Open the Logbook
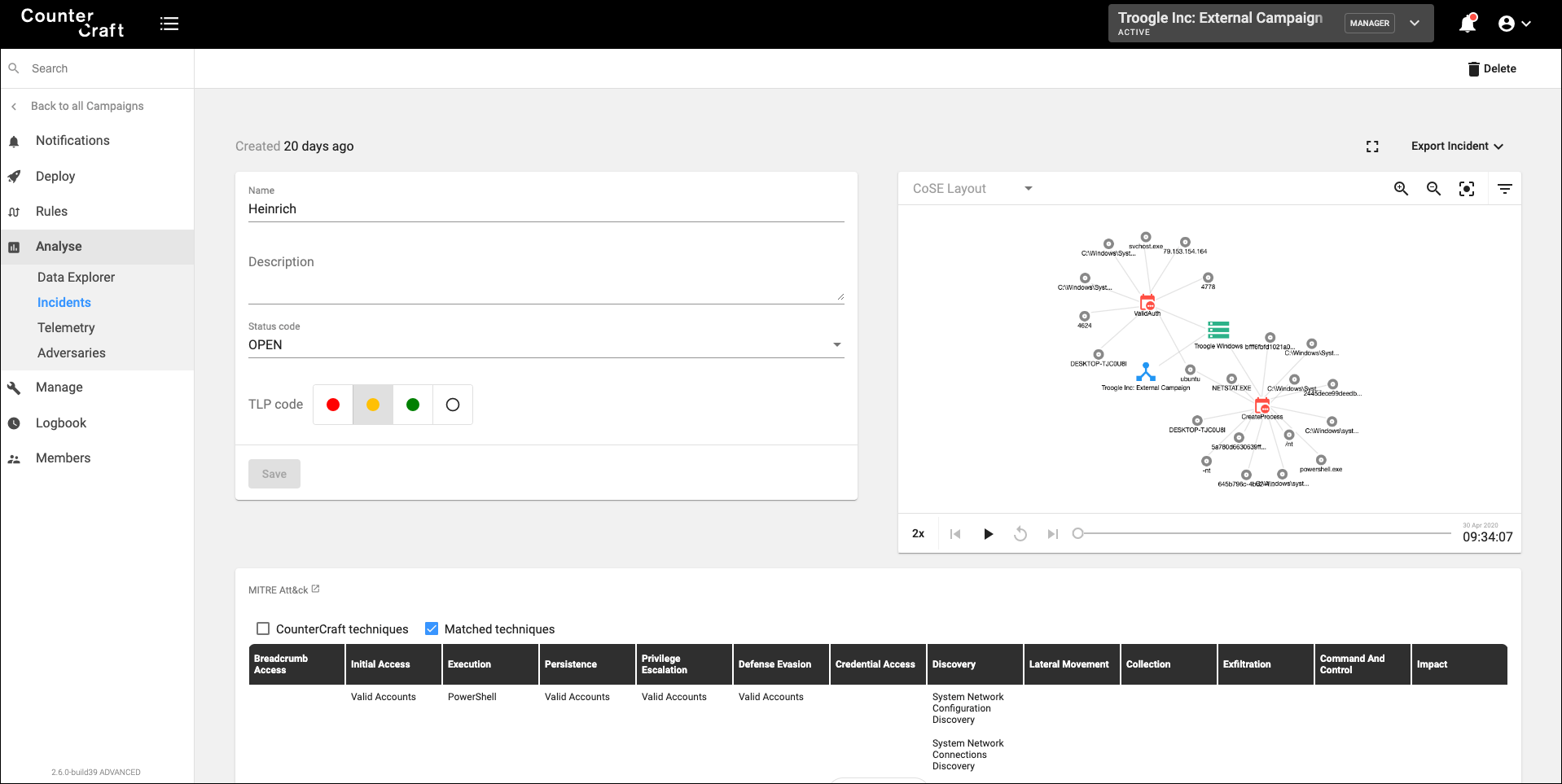The image size is (1562, 784). tap(61, 423)
